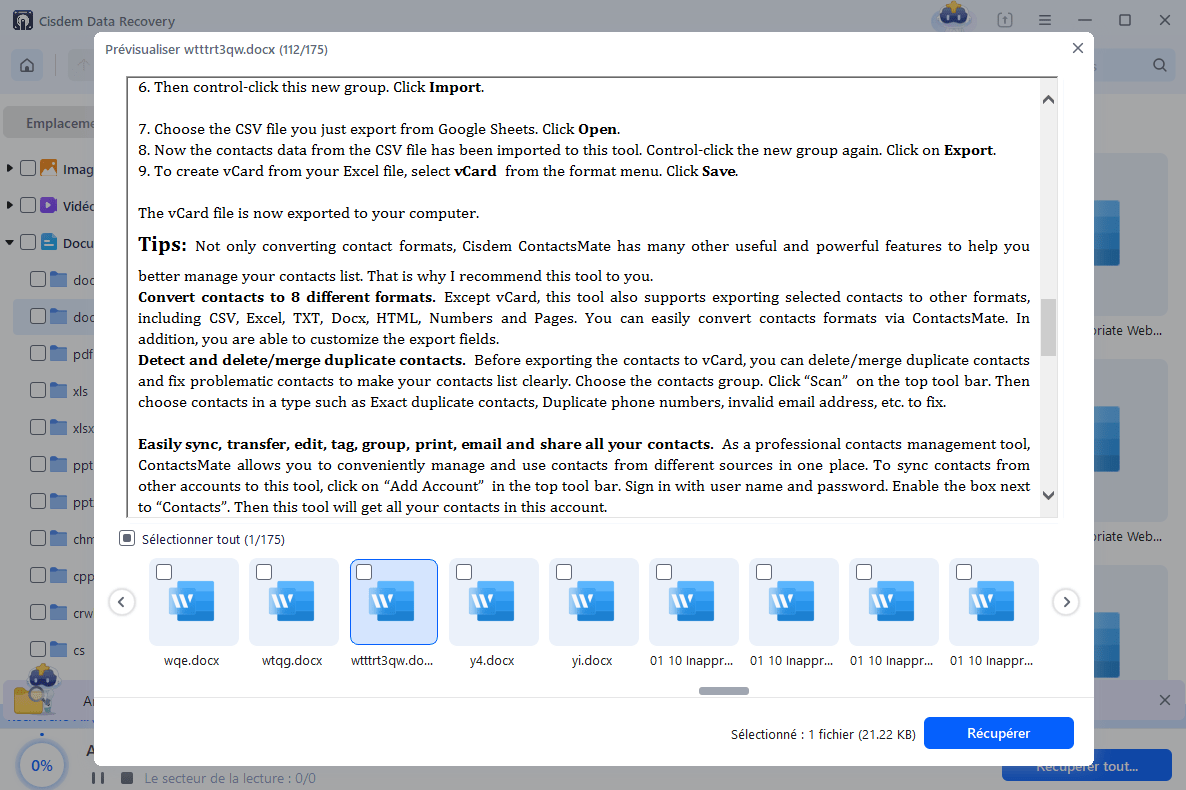Click the Word icon of y4.docx
Viewport: 1186px width, 790px height.
492,601
